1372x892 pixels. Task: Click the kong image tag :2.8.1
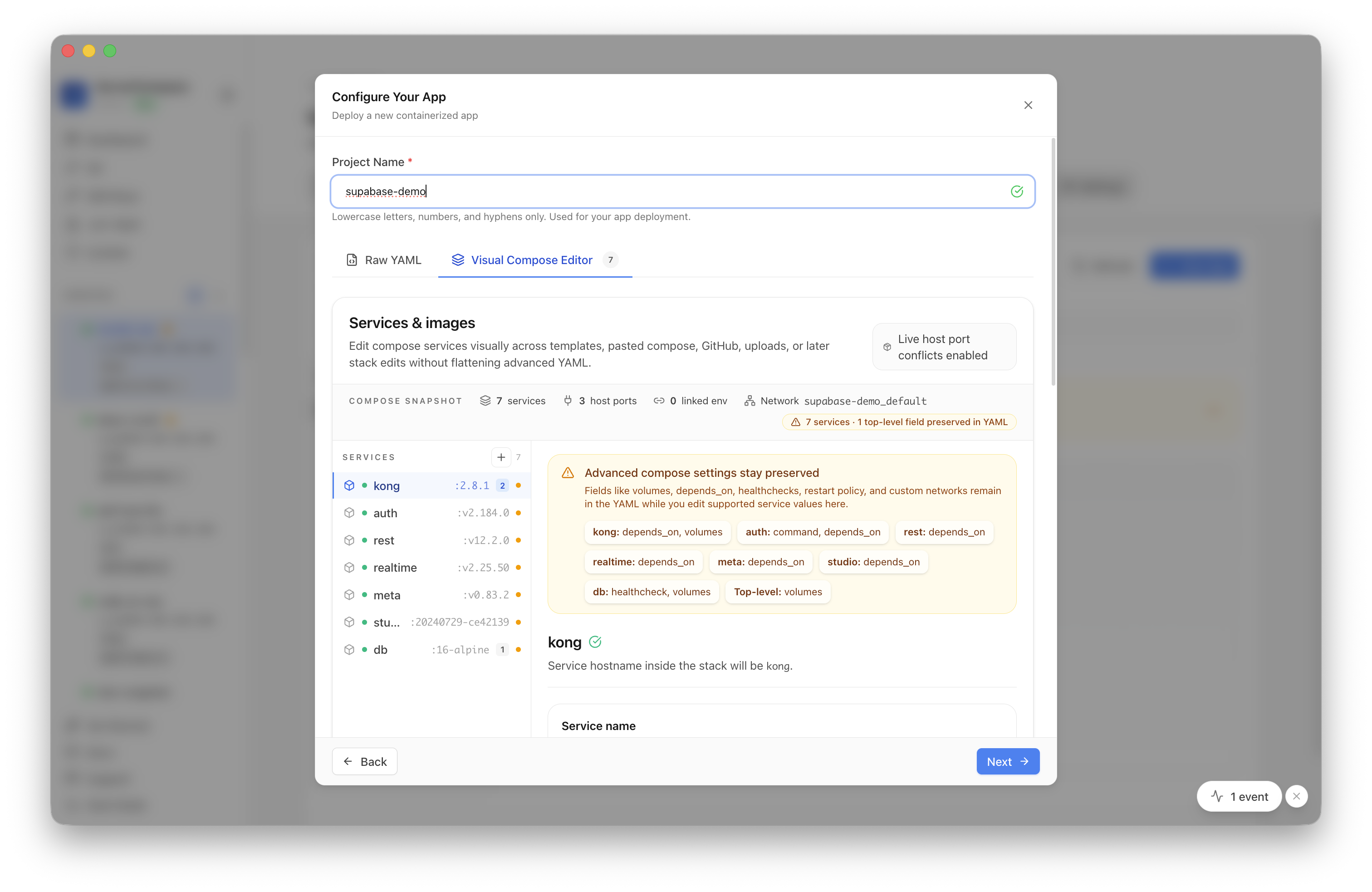[x=471, y=485]
